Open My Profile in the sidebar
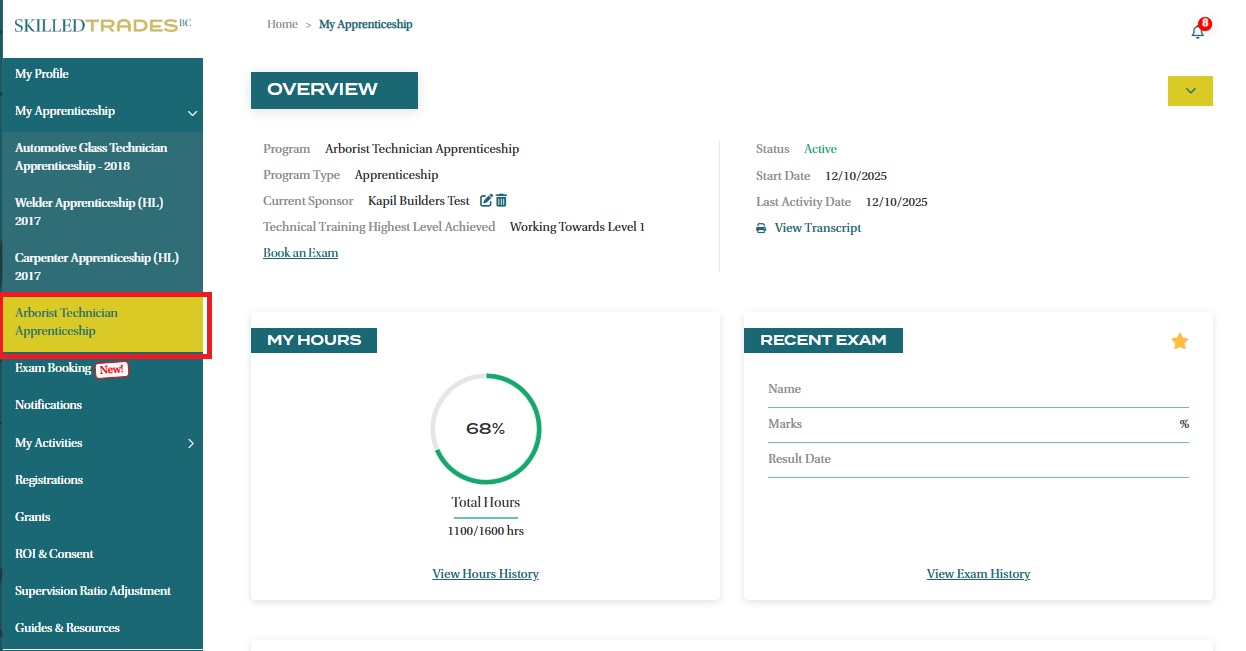 tap(42, 74)
